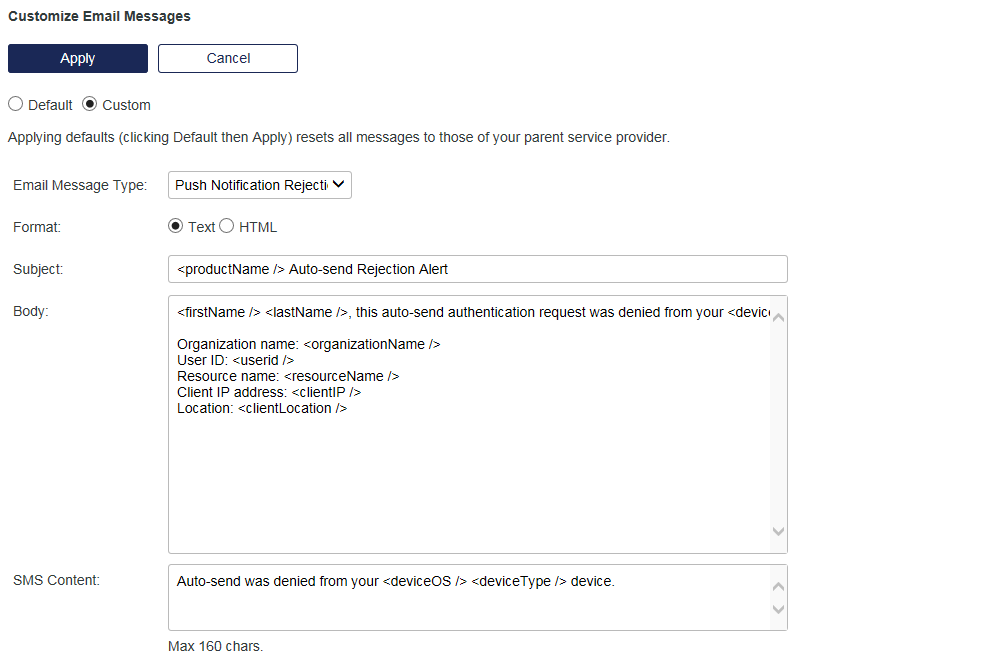
Task: Place cursor on Organization name line in Body
Action: [308, 344]
